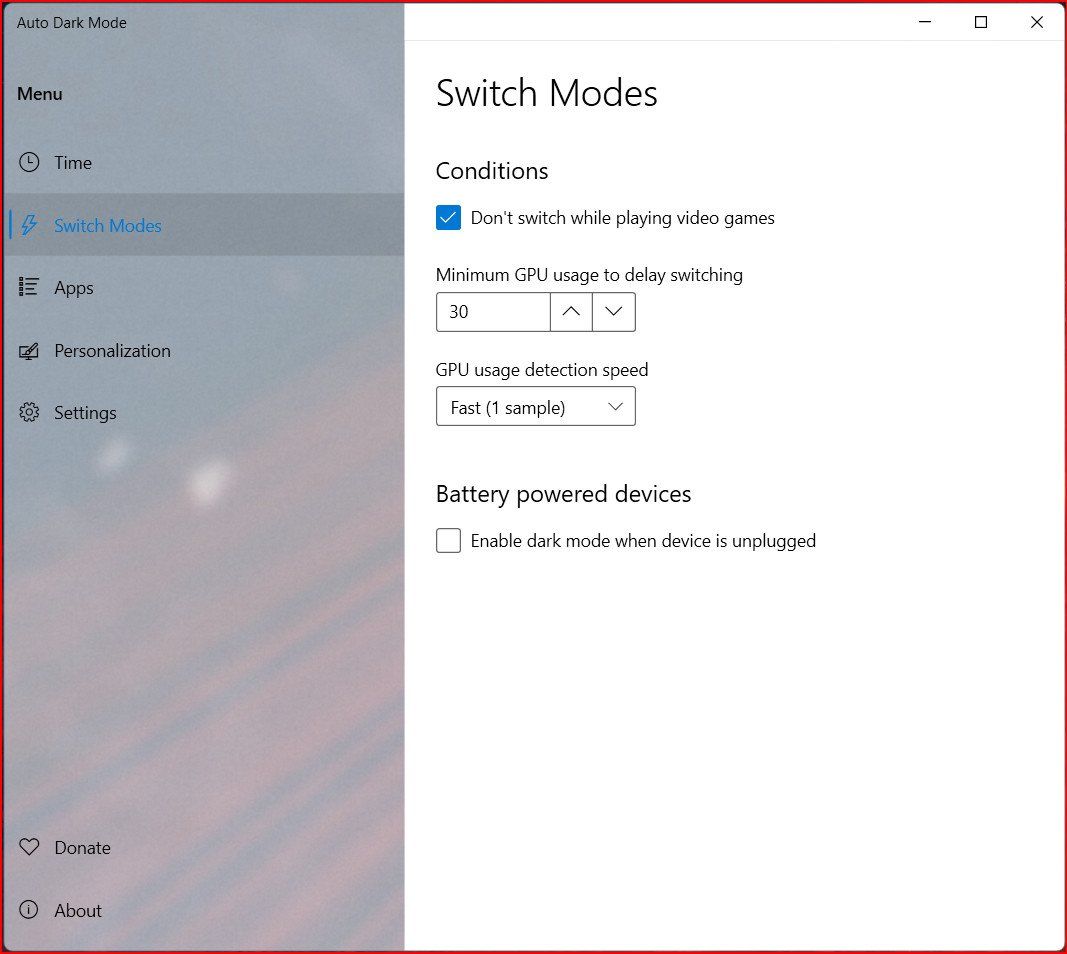This screenshot has width=1067, height=954.
Task: Click the clock icon beside Time
Action: coord(29,162)
